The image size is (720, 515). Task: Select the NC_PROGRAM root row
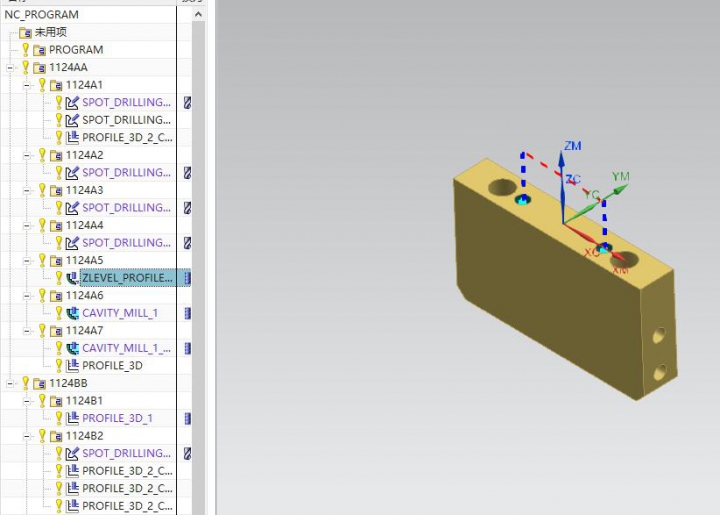[41, 15]
